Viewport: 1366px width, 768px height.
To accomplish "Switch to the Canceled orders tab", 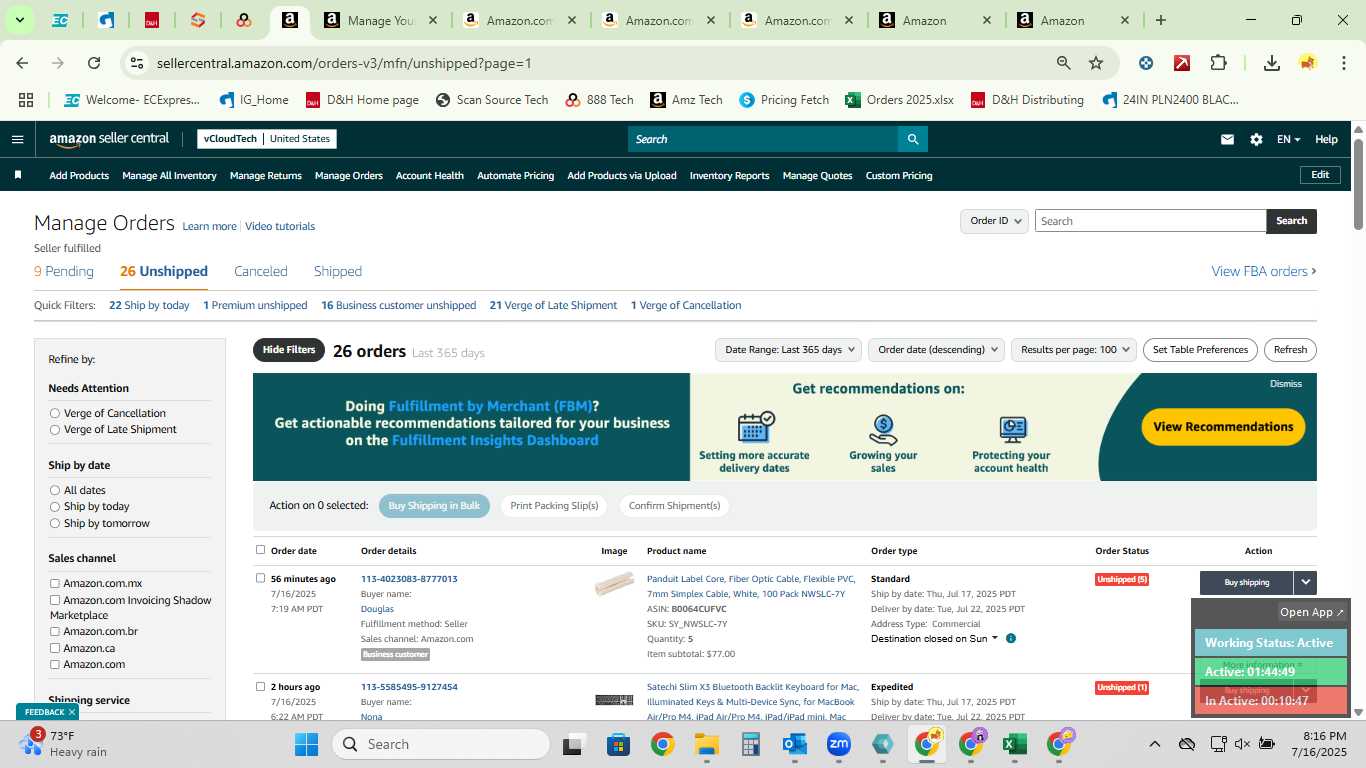I will pos(261,271).
